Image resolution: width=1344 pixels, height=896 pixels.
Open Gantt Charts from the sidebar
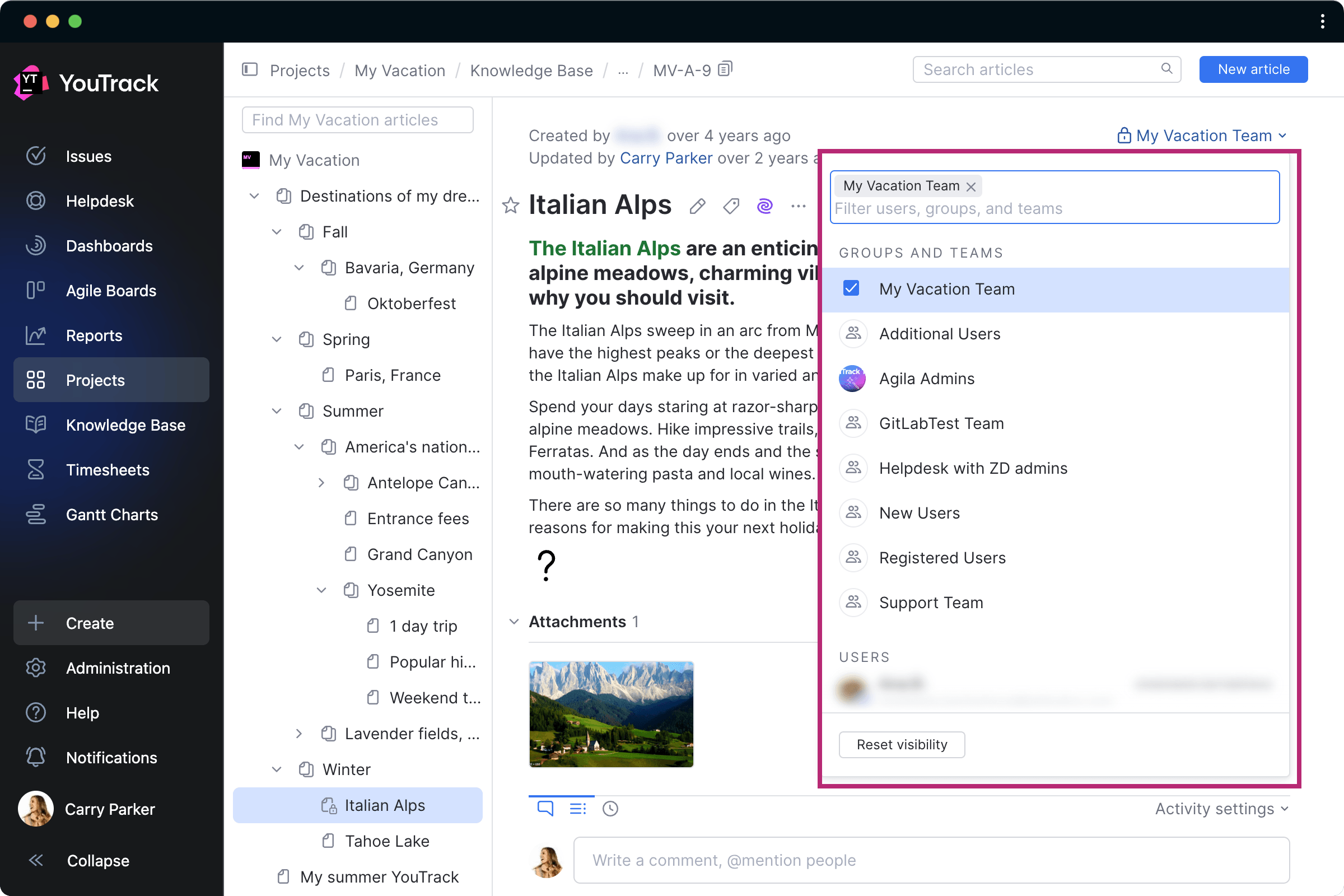pos(111,514)
